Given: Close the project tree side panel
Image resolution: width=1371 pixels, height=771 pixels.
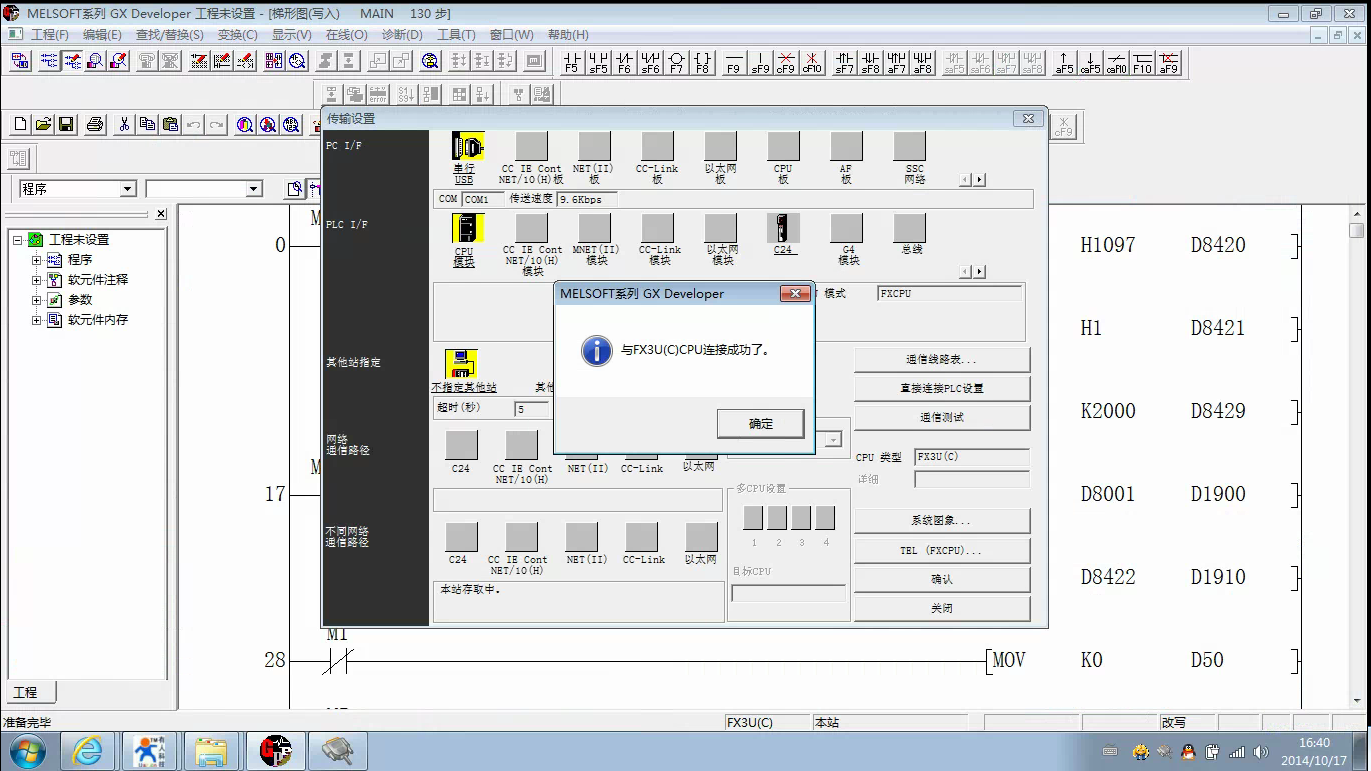Looking at the screenshot, I should click(x=161, y=214).
